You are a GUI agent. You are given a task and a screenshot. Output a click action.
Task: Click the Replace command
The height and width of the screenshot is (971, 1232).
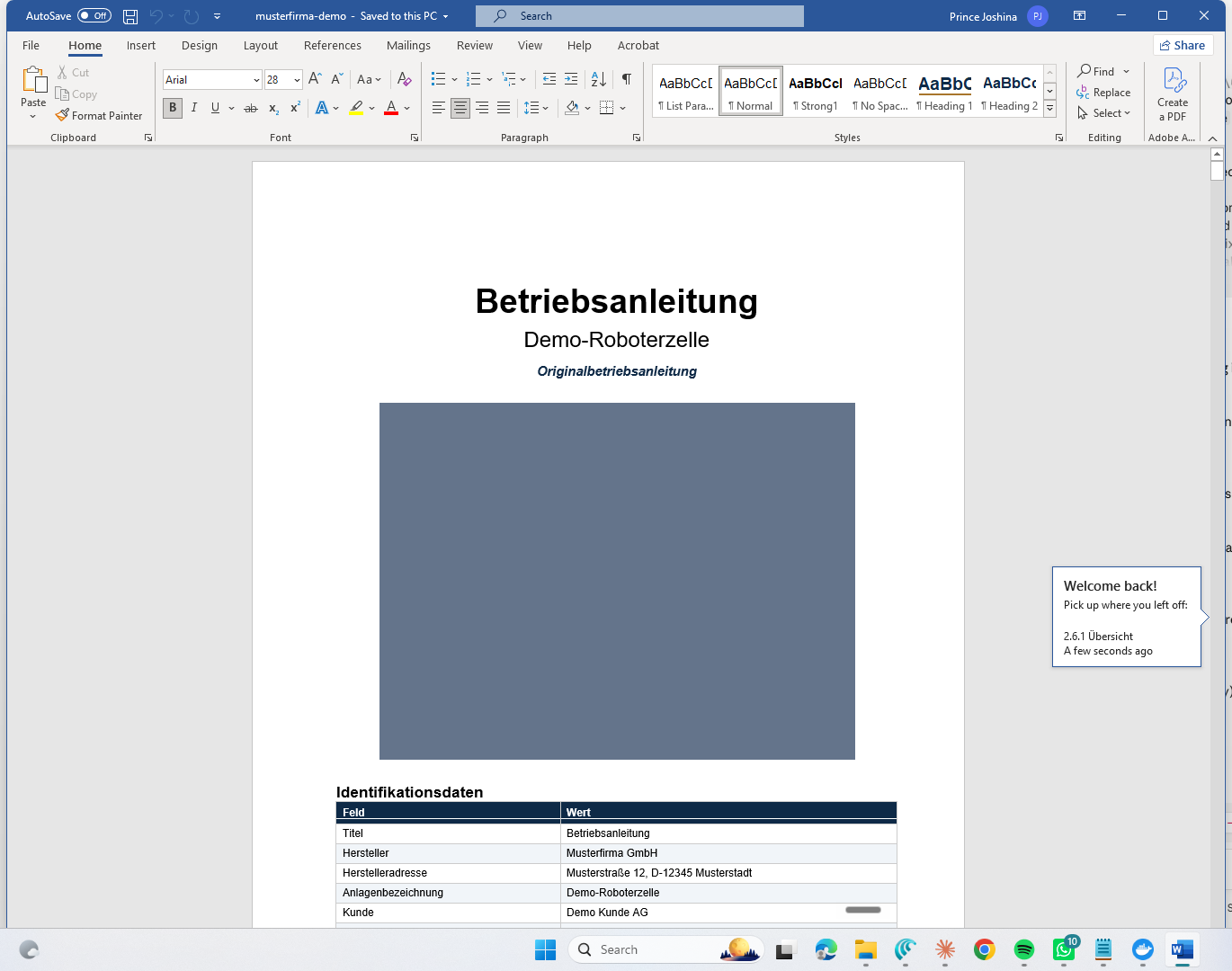[x=1103, y=93]
